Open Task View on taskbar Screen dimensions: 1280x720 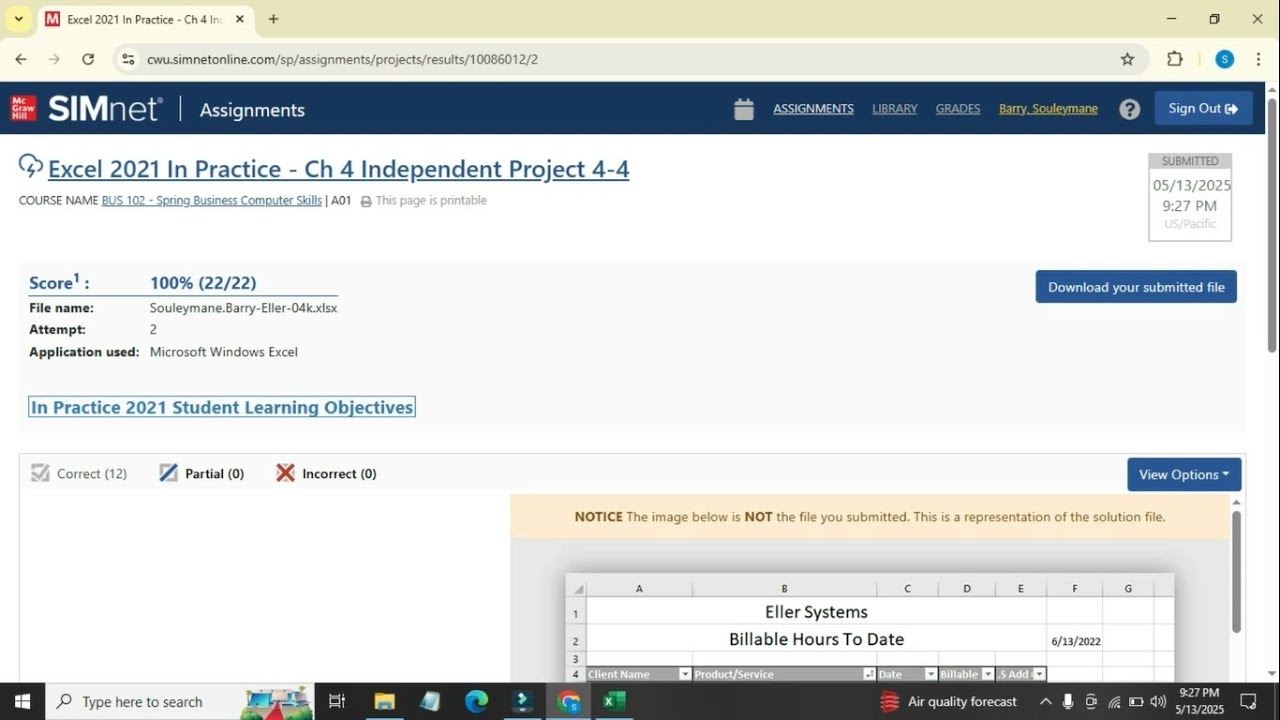[x=337, y=701]
